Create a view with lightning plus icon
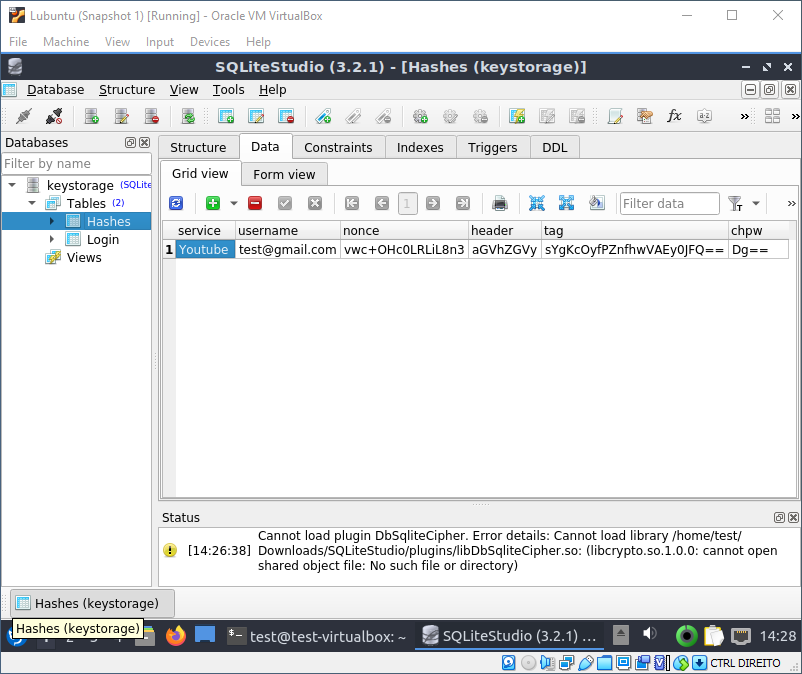 click(517, 116)
